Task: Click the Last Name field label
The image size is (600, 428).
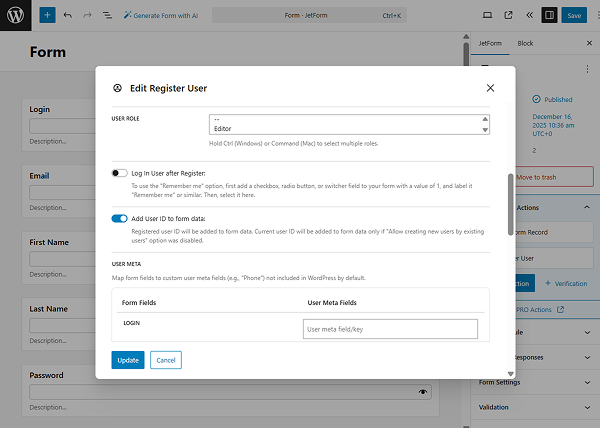Action: [49, 309]
